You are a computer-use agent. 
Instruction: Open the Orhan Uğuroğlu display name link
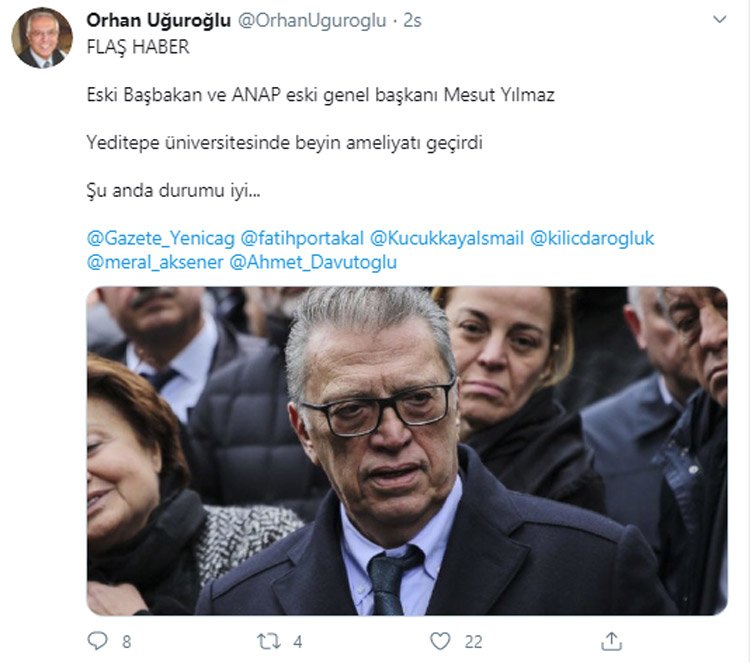pos(158,21)
